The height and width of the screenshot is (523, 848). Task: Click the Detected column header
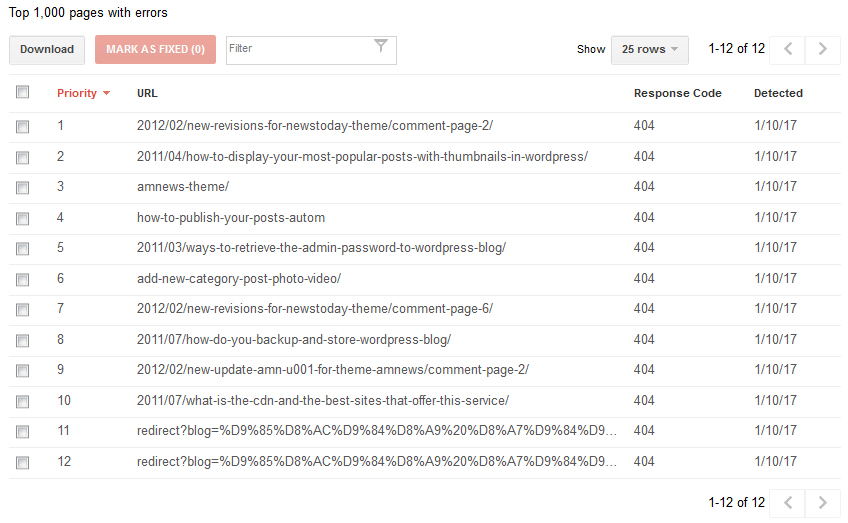click(778, 93)
